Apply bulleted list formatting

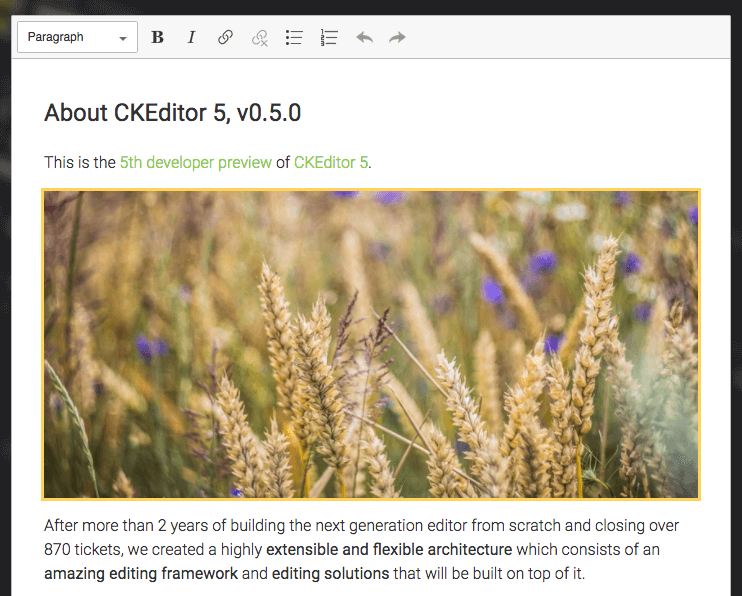click(294, 37)
